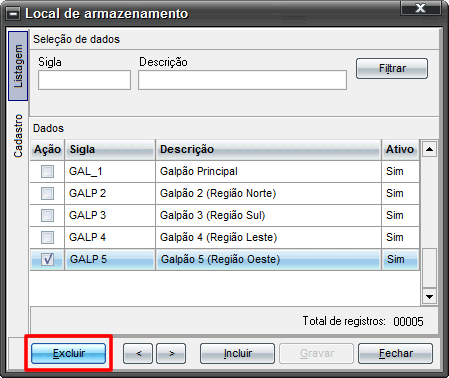This screenshot has width=449, height=378.
Task: Click the Total de registros value 00005
Action: pyautogui.click(x=408, y=322)
